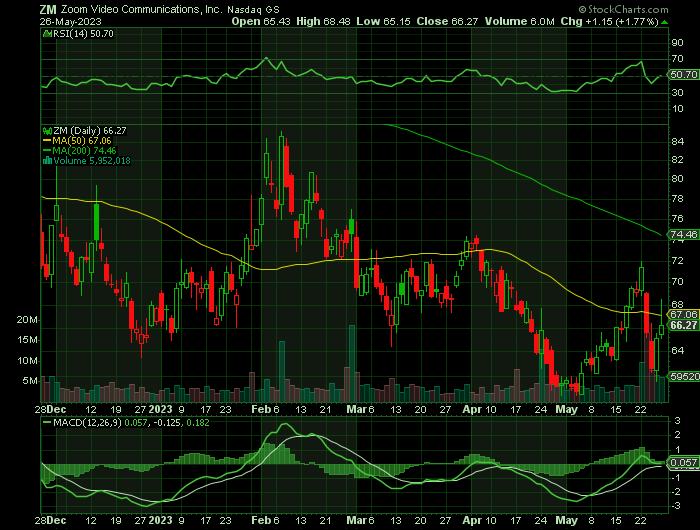
Task: Click the 82 label on the price axis
Action: [677, 160]
